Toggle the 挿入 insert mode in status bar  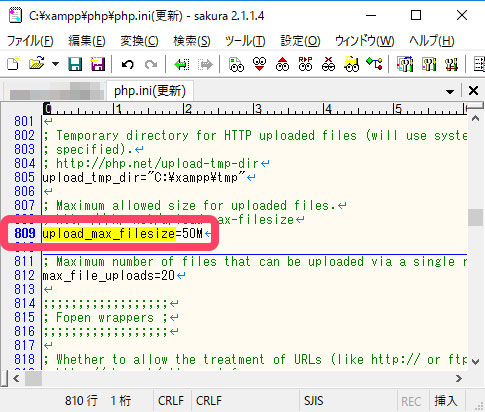coord(445,401)
